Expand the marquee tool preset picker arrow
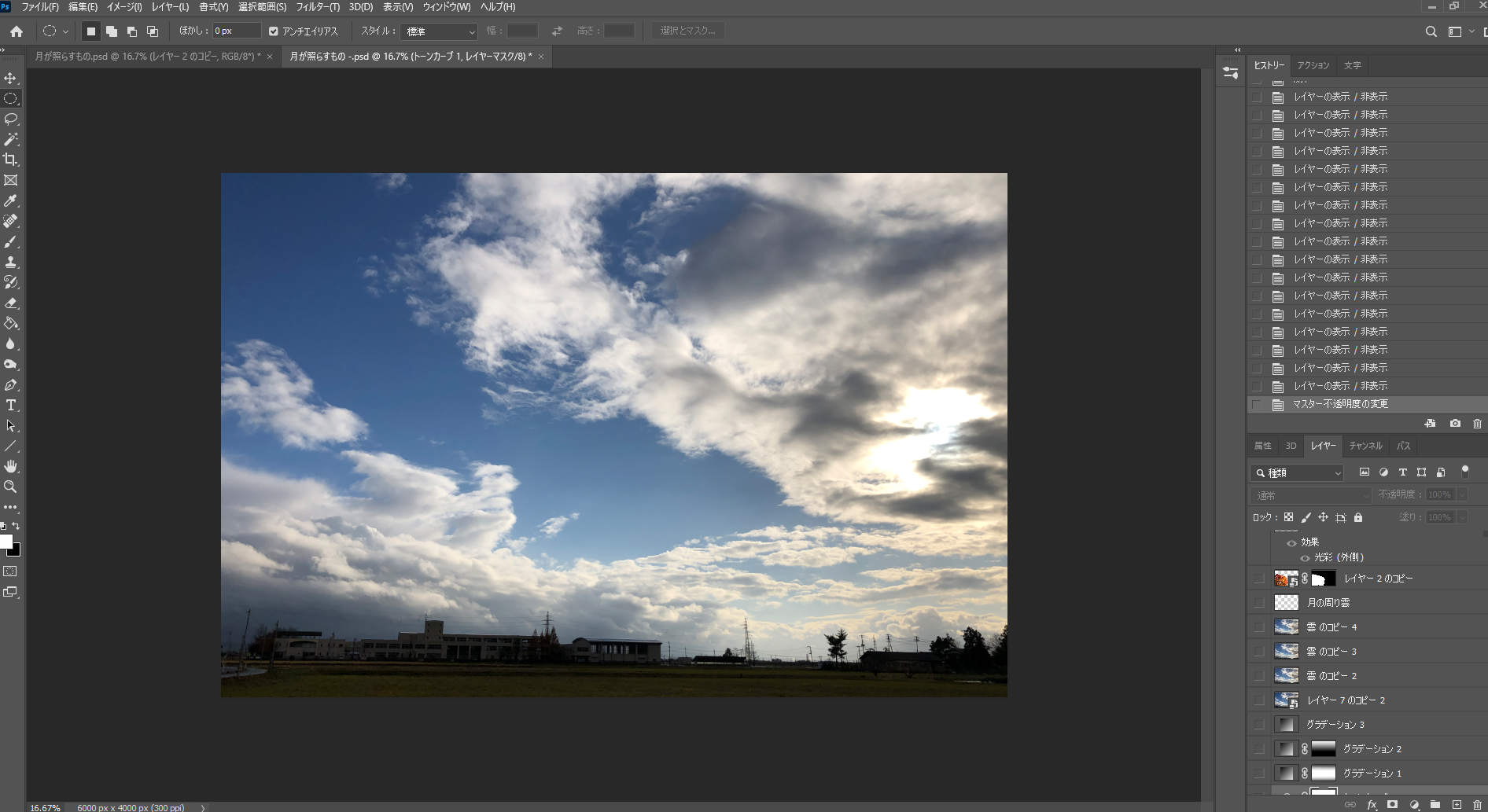Image resolution: width=1488 pixels, height=812 pixels. (65, 31)
